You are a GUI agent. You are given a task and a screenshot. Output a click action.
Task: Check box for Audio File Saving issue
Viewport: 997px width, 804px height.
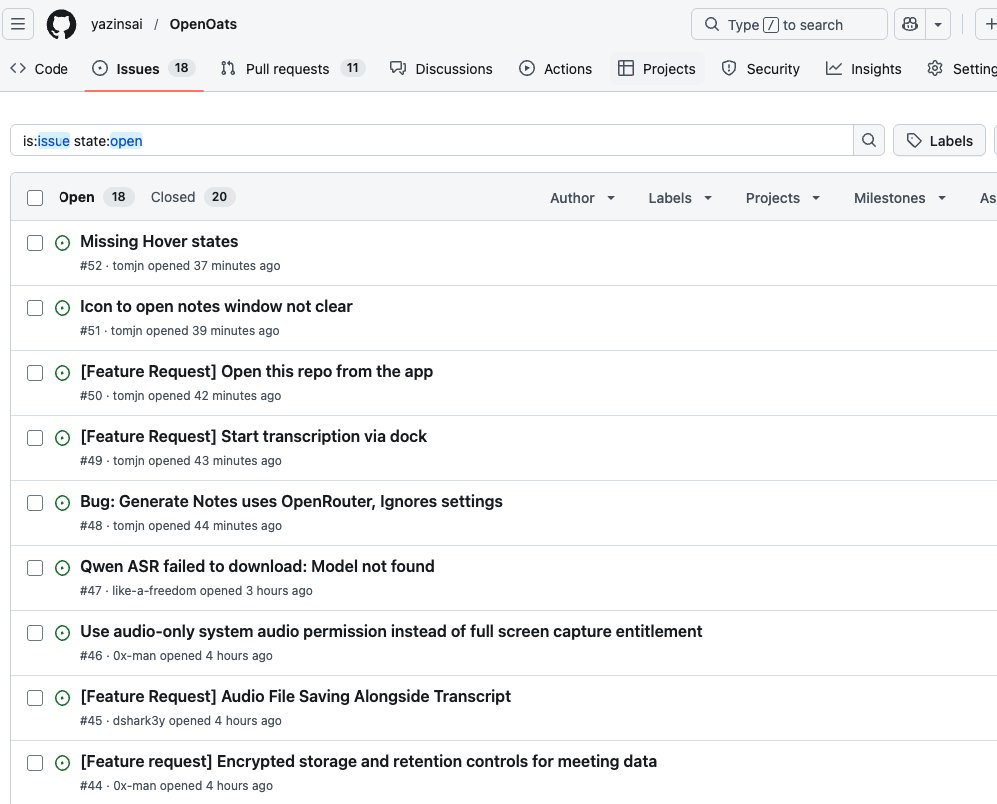click(35, 698)
